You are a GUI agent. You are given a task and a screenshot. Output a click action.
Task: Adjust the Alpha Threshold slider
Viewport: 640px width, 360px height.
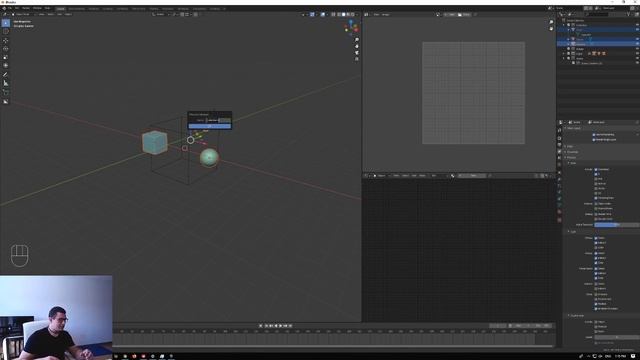tap(616, 224)
